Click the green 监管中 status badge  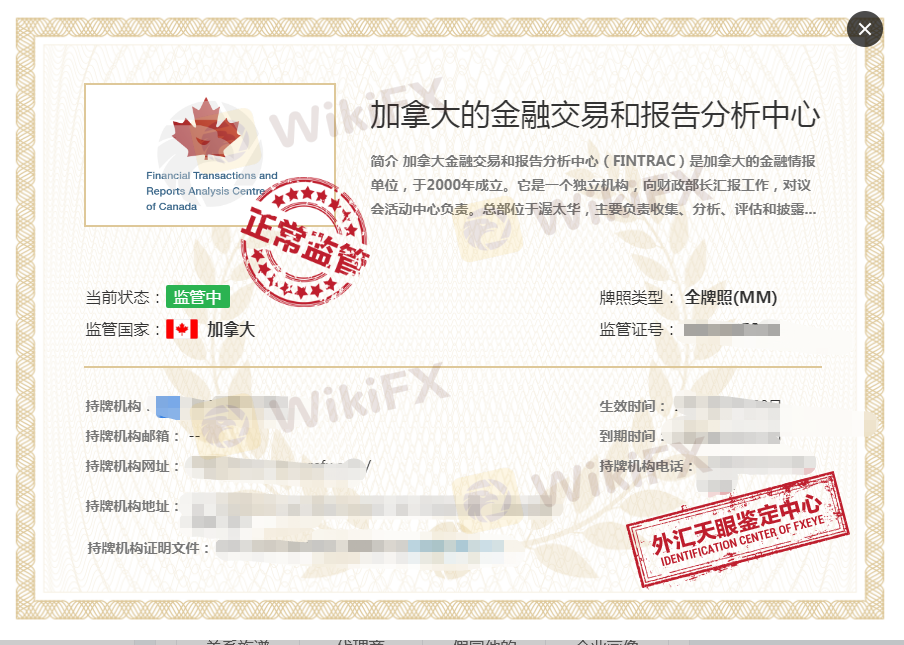click(198, 297)
